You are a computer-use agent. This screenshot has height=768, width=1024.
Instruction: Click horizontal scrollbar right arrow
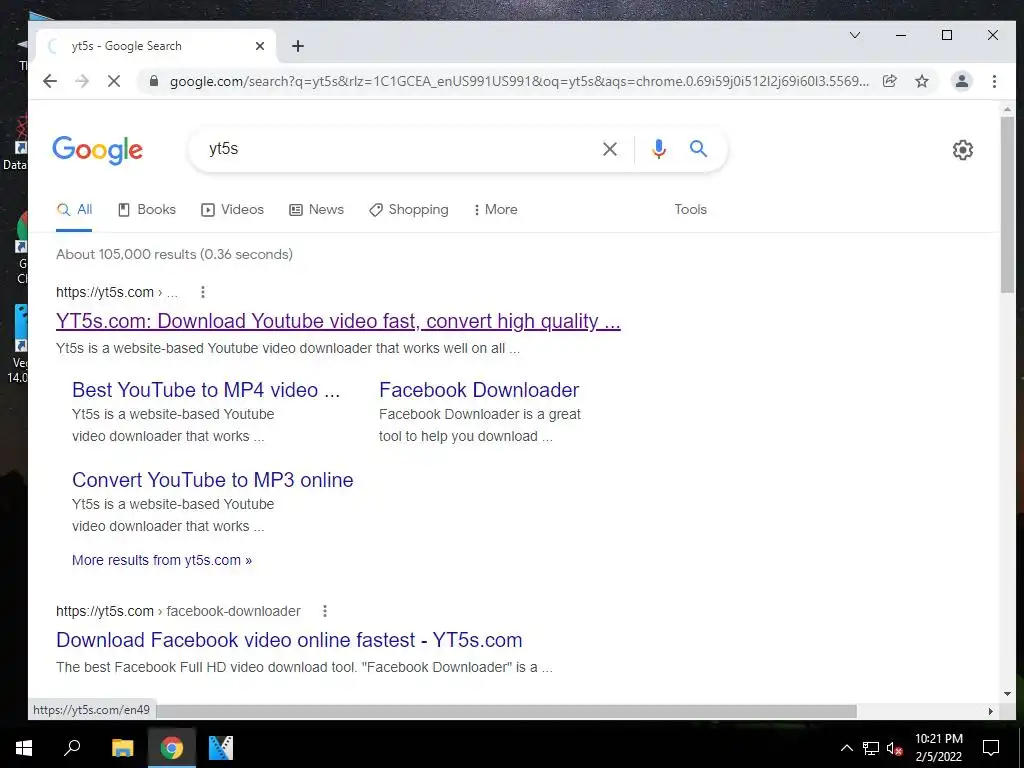991,711
